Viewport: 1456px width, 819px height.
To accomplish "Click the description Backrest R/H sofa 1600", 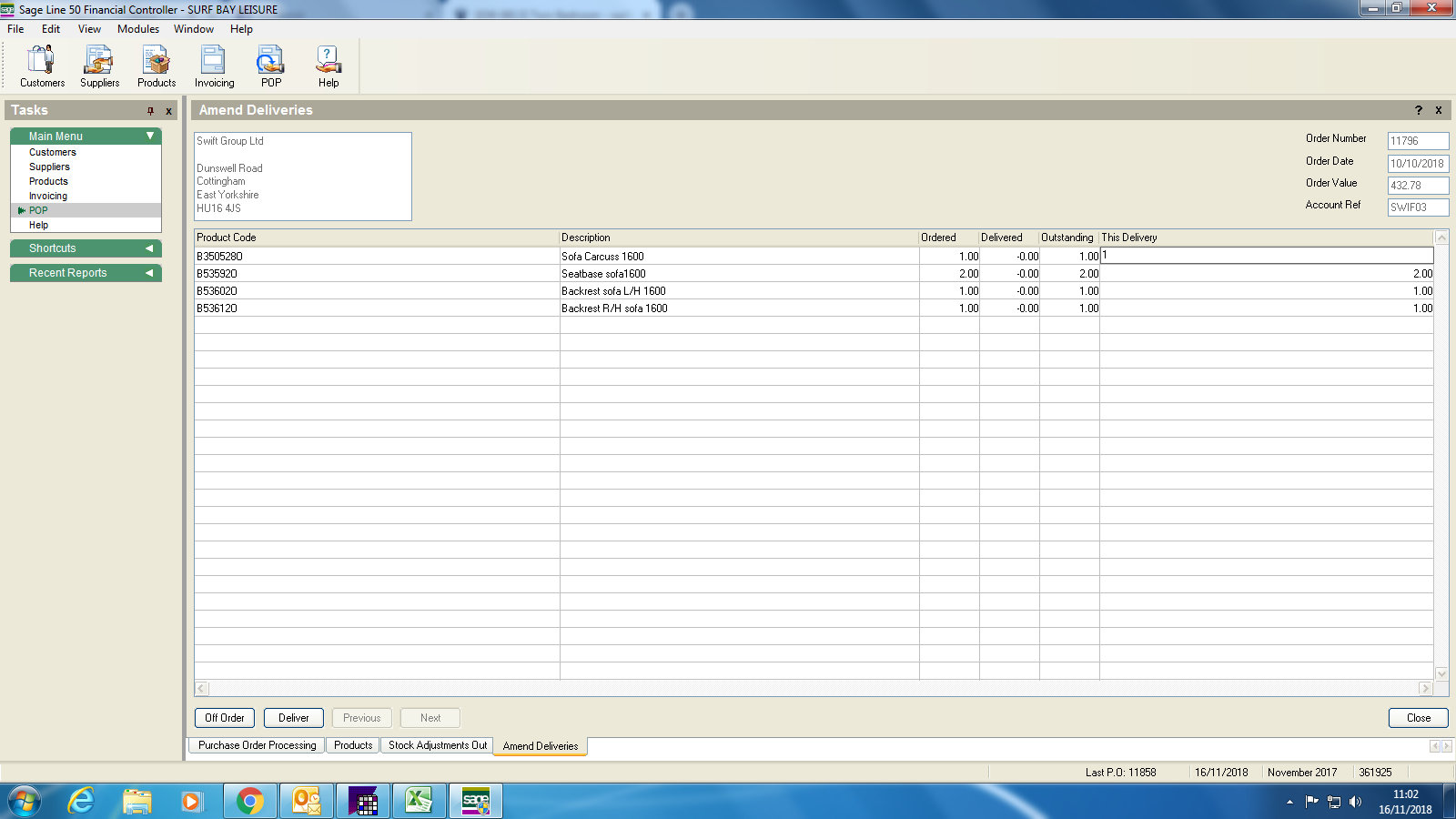I will pos(614,308).
